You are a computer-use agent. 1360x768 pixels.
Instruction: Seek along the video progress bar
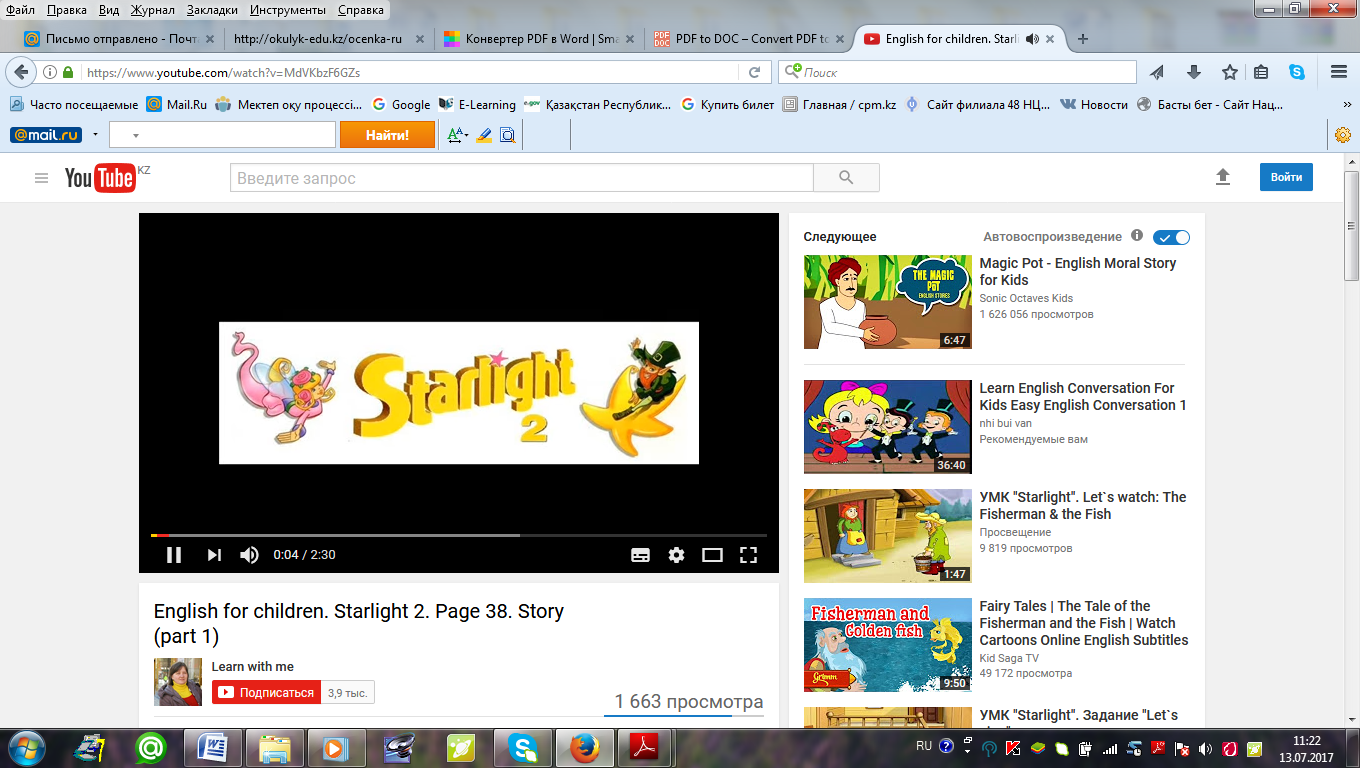tap(459, 536)
